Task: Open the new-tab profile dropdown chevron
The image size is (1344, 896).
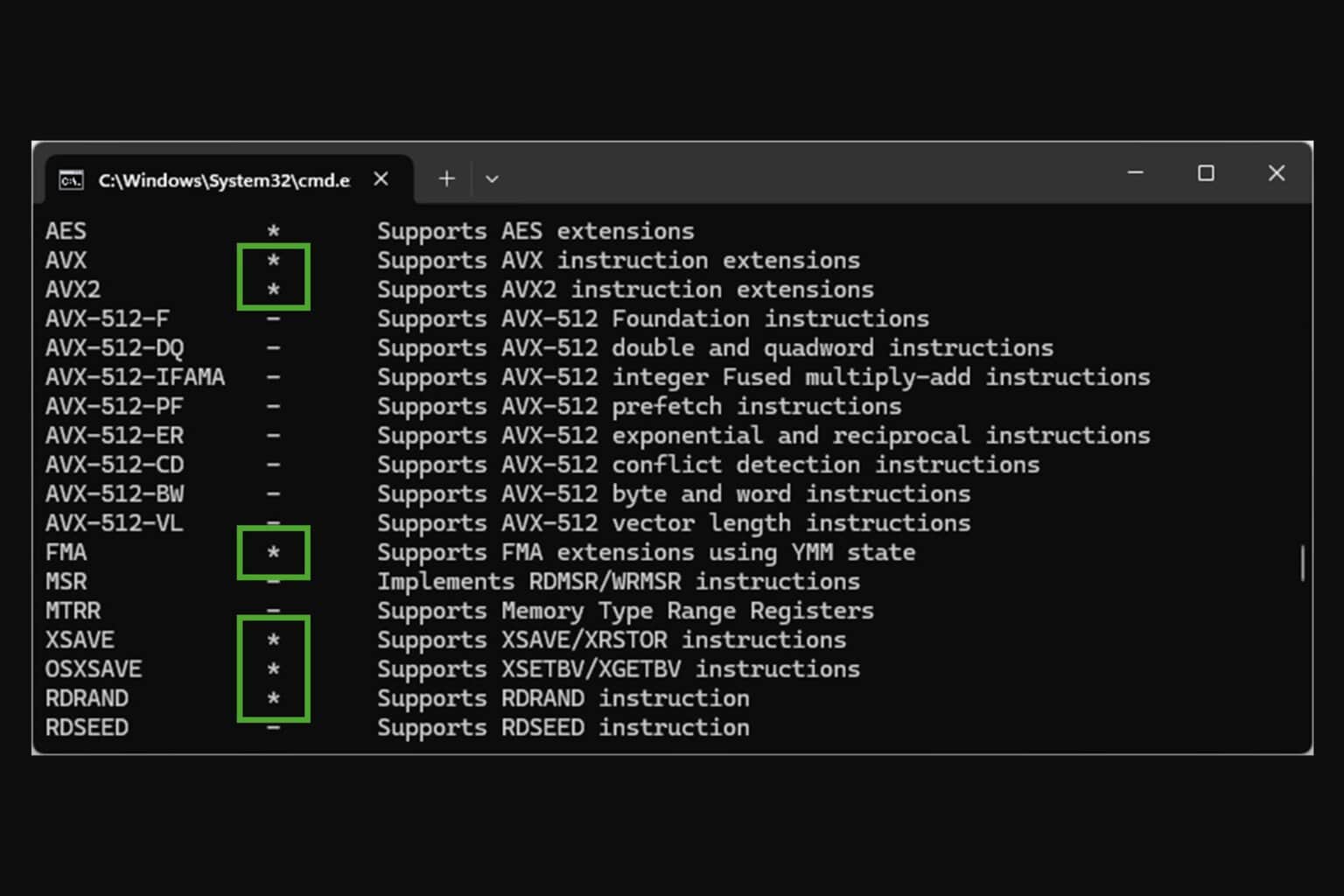Action: point(492,178)
